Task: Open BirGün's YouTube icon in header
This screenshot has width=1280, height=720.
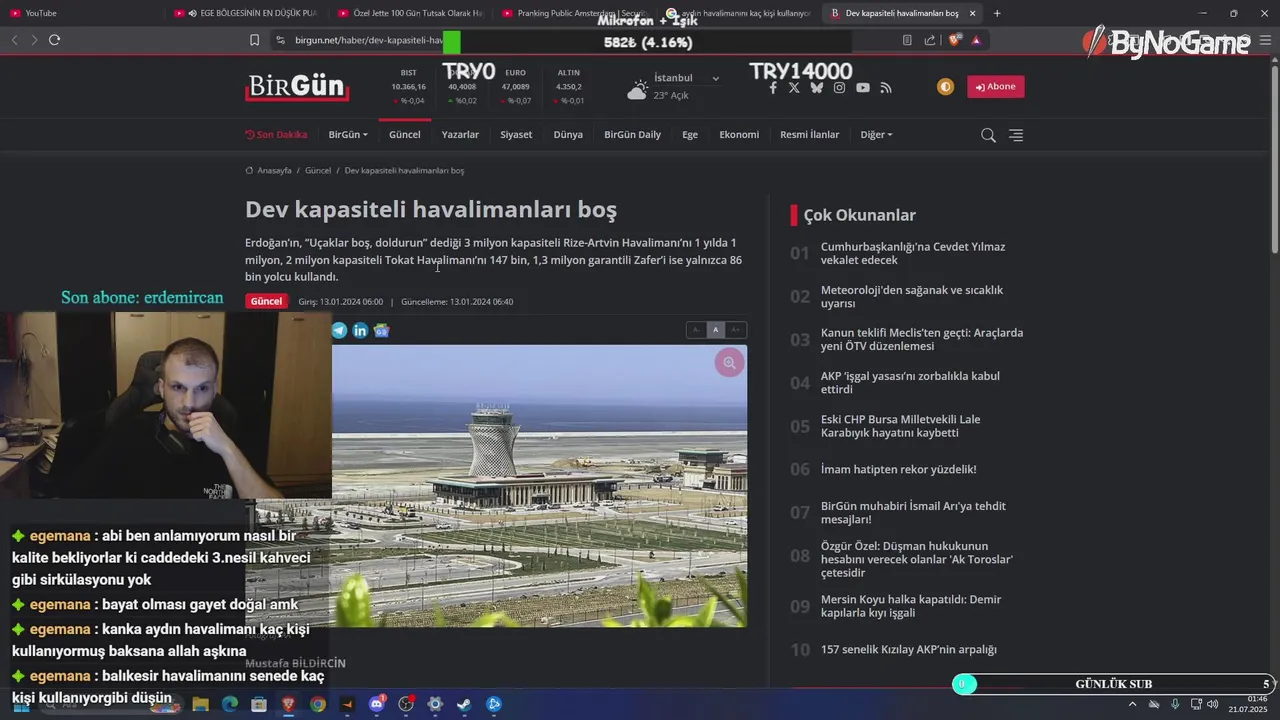Action: tap(863, 88)
